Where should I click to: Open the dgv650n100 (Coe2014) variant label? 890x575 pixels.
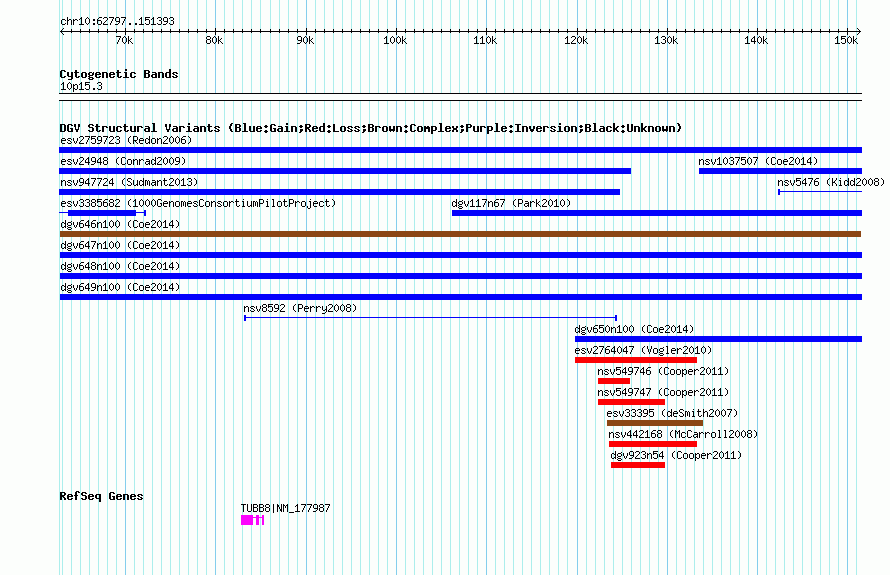tap(634, 329)
